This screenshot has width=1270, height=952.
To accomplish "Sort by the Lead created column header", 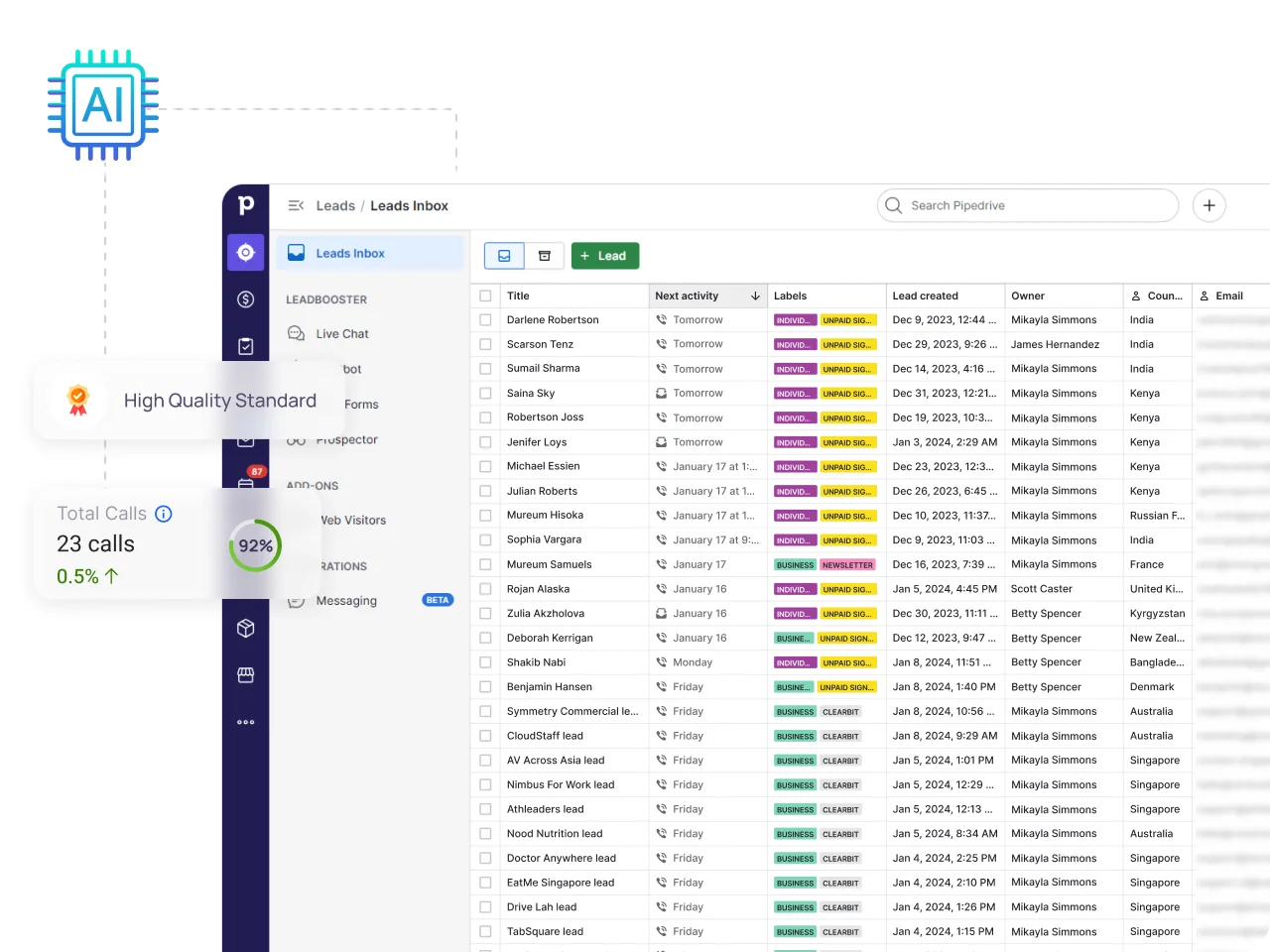I will click(x=925, y=296).
